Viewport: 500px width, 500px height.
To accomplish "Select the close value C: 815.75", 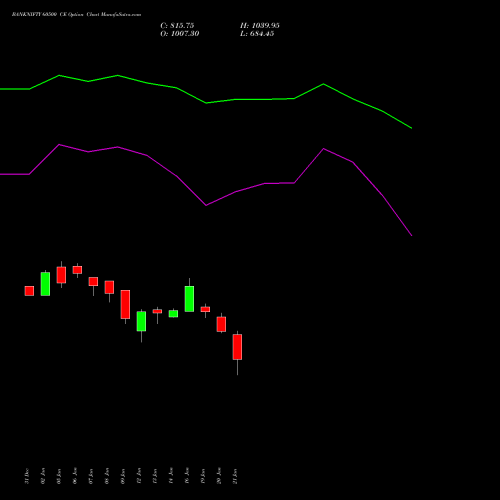I will [177, 26].
